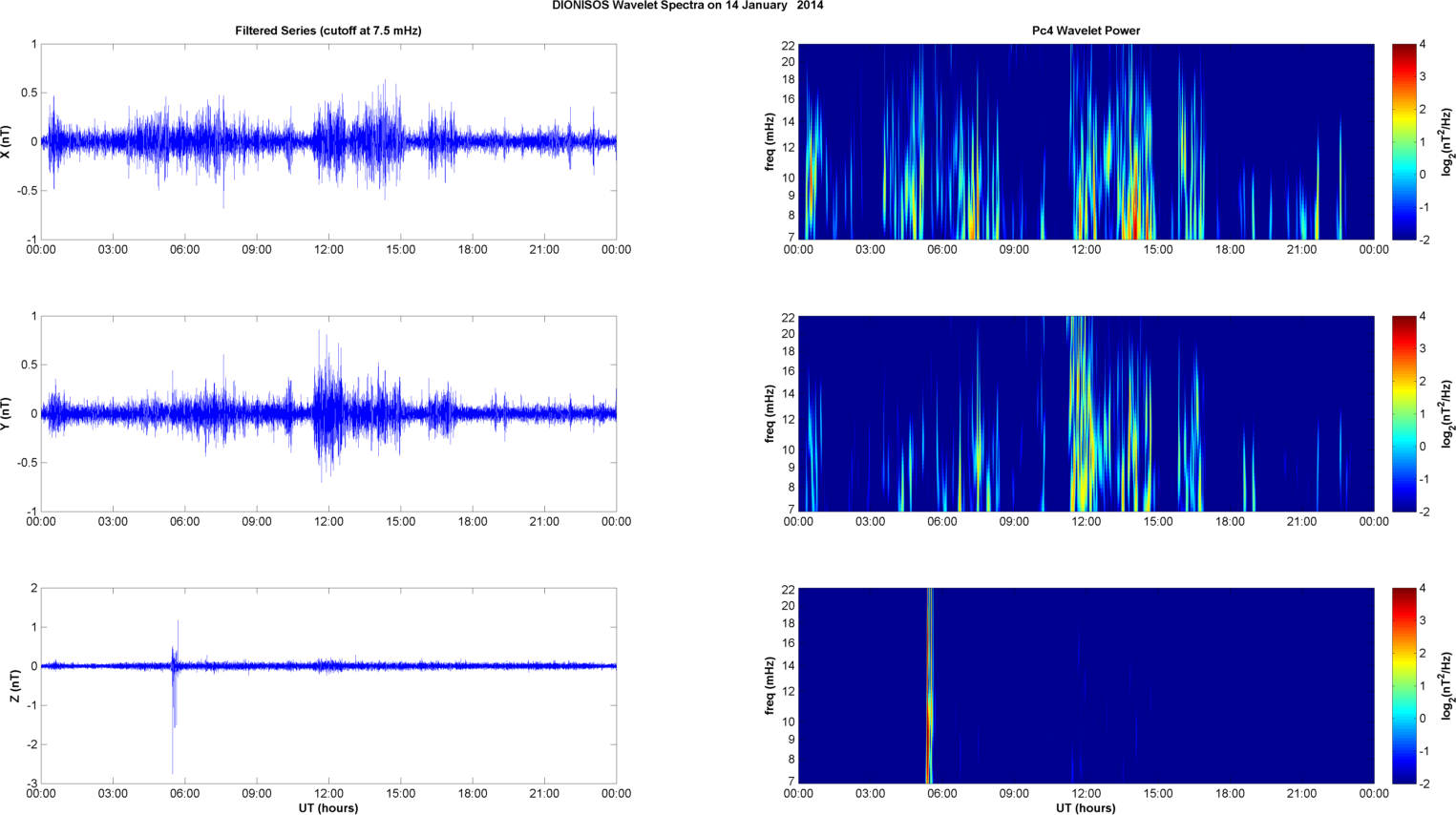Image resolution: width=1456 pixels, height=815 pixels.
Task: Click the 'freq (mHz)' label of top spectrum
Action: coord(770,141)
